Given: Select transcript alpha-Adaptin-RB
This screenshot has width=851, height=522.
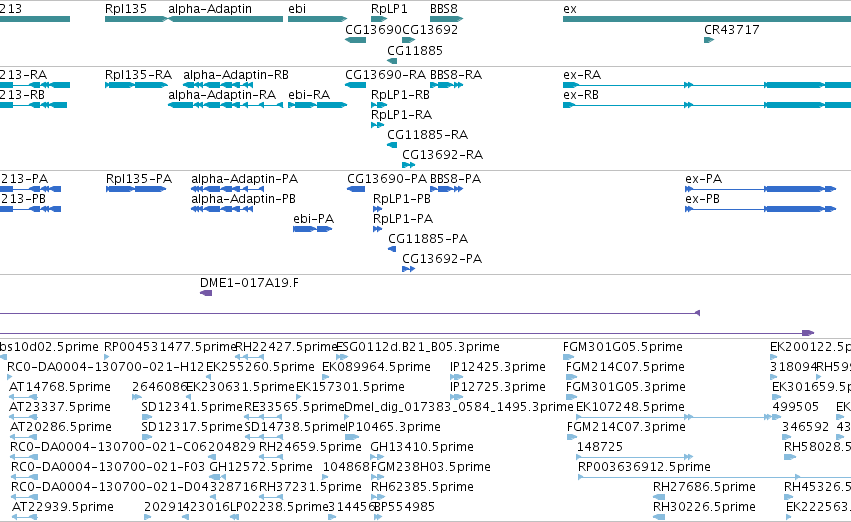Looking at the screenshot, I should (236, 75).
